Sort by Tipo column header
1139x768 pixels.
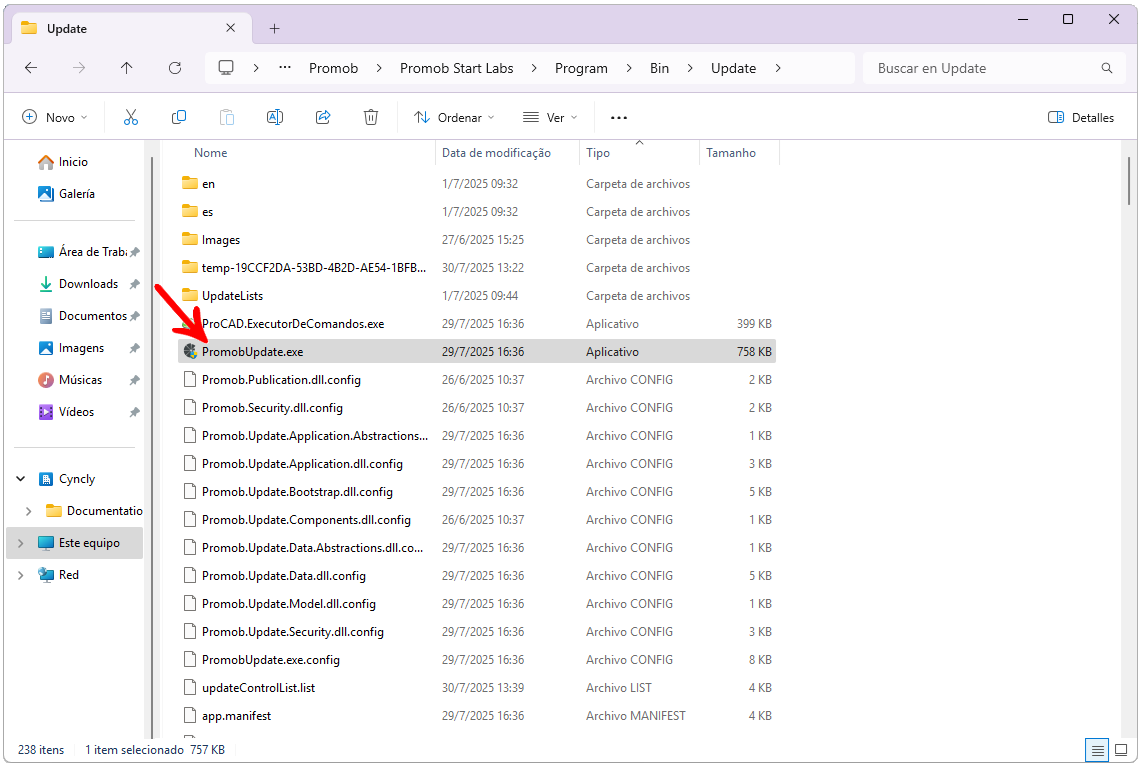(x=598, y=153)
